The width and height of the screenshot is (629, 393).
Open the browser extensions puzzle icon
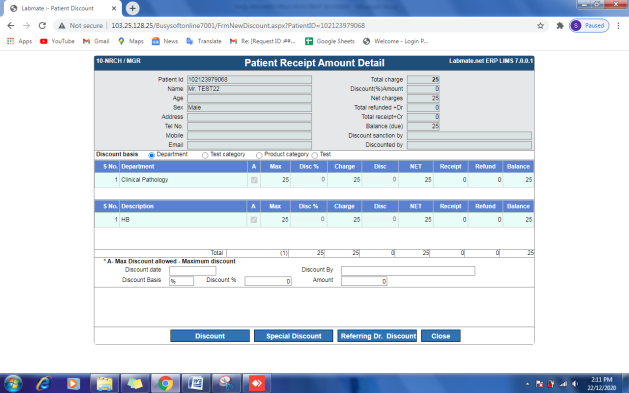[560, 26]
